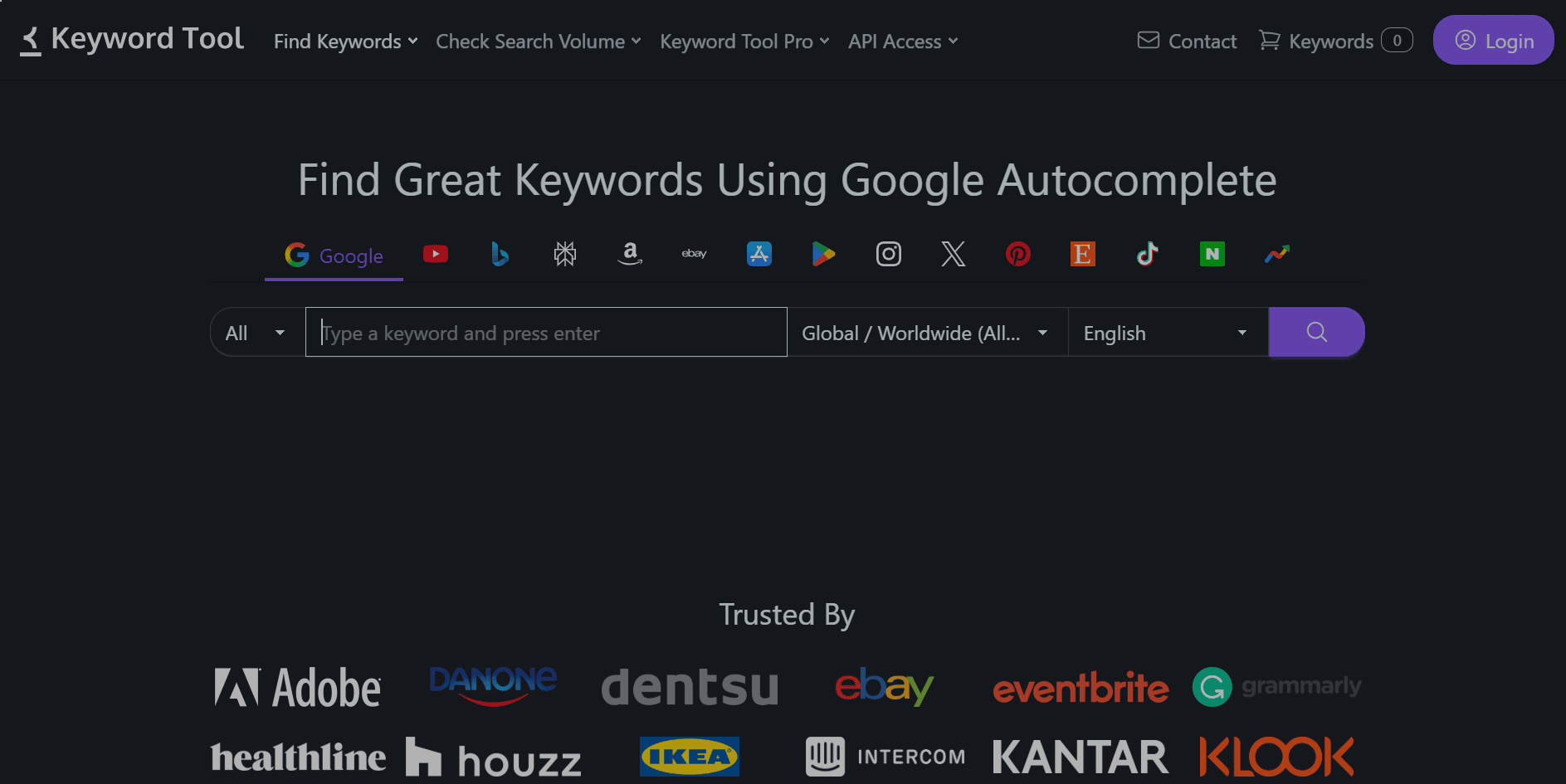This screenshot has height=784, width=1566.
Task: Select the App Store platform icon
Action: pyautogui.click(x=759, y=254)
